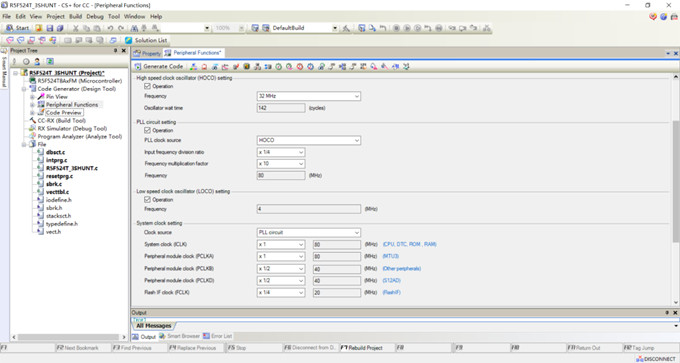
Task: Open PLL clock source dropdown
Action: 308,141
